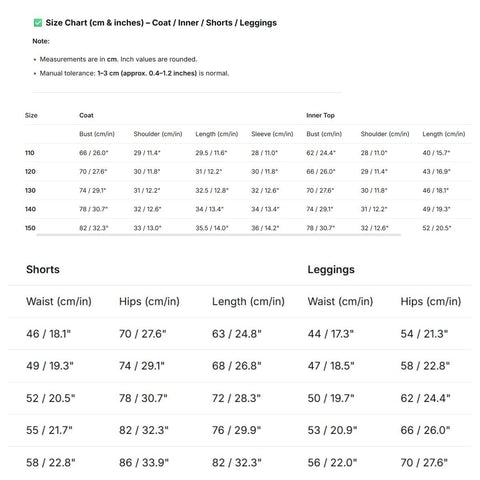Image resolution: width=480 pixels, height=480 pixels.
Task: Select the 66 / 26.0" coat bust cell
Action: pos(94,153)
